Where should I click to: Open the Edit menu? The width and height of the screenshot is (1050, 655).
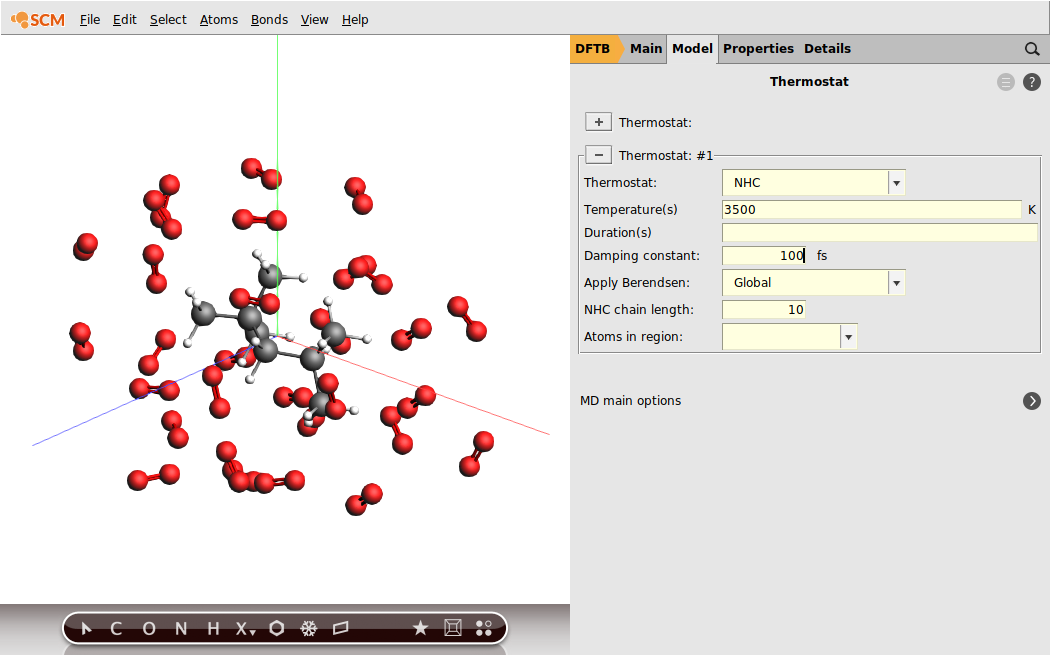tap(125, 20)
